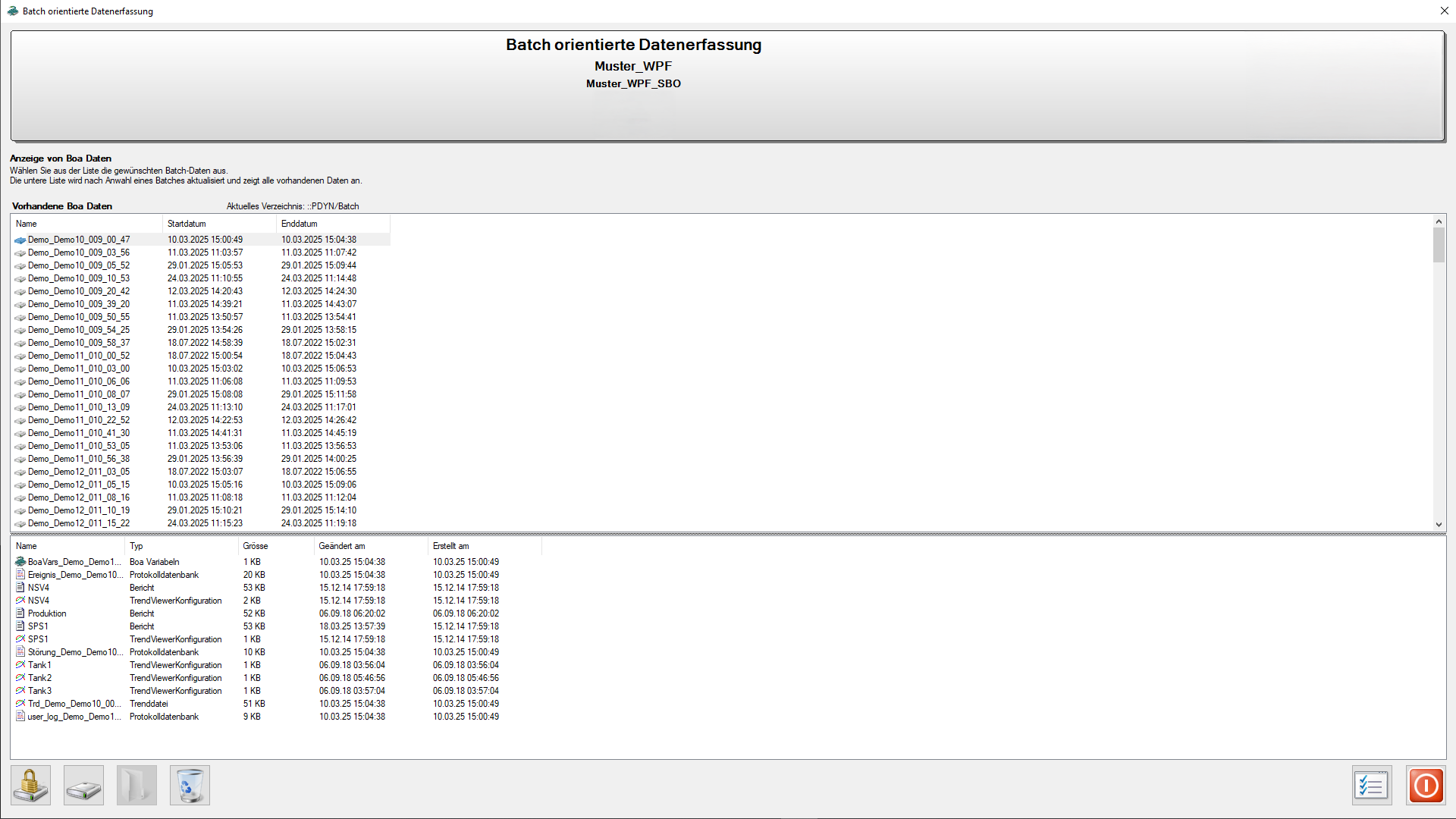Select batch Demo_Demo11_010_22_52

[x=201, y=420]
